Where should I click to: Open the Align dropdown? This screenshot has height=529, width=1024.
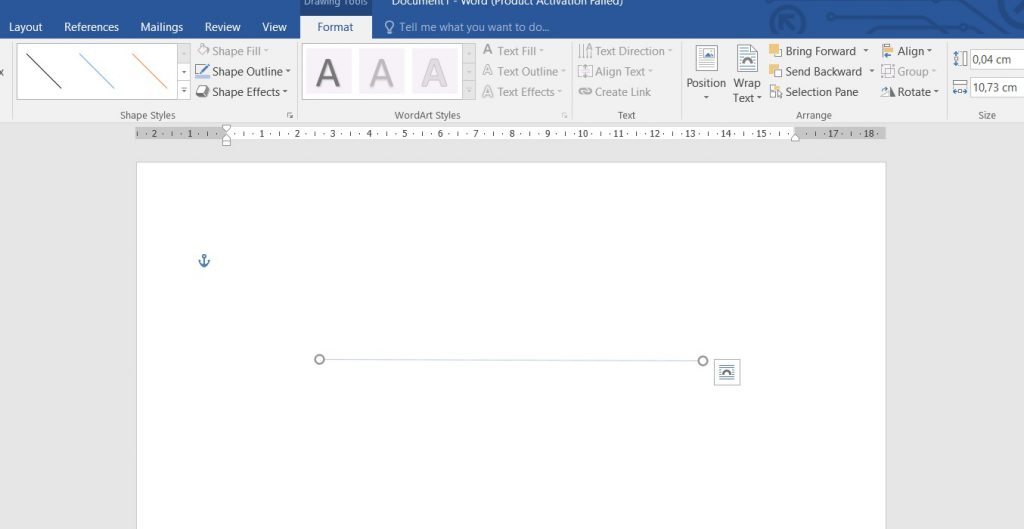coord(906,51)
